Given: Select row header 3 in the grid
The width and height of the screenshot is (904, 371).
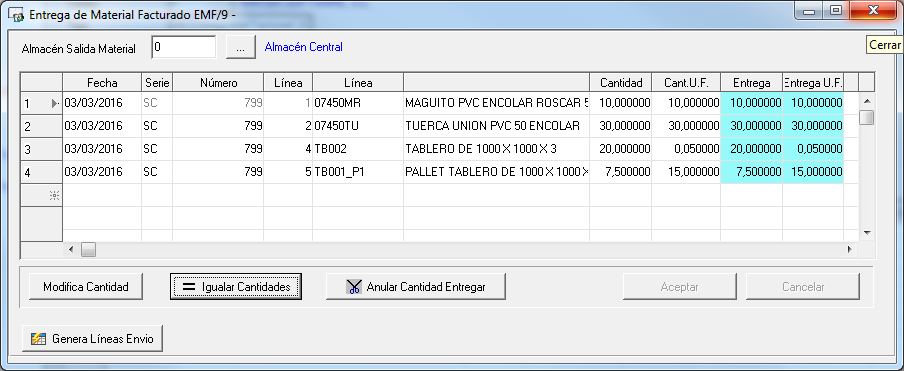Looking at the screenshot, I should click(x=42, y=149).
